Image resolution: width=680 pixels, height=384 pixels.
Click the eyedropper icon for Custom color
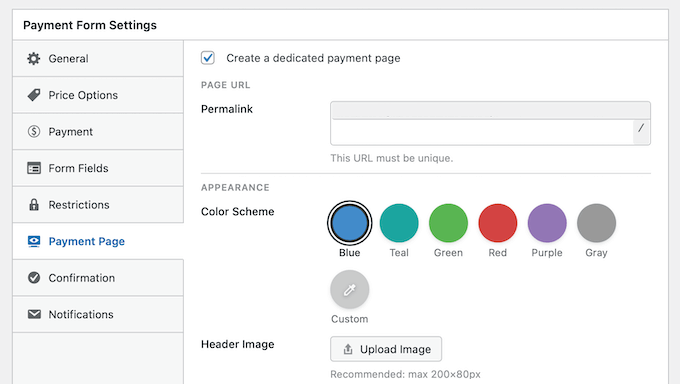point(350,289)
